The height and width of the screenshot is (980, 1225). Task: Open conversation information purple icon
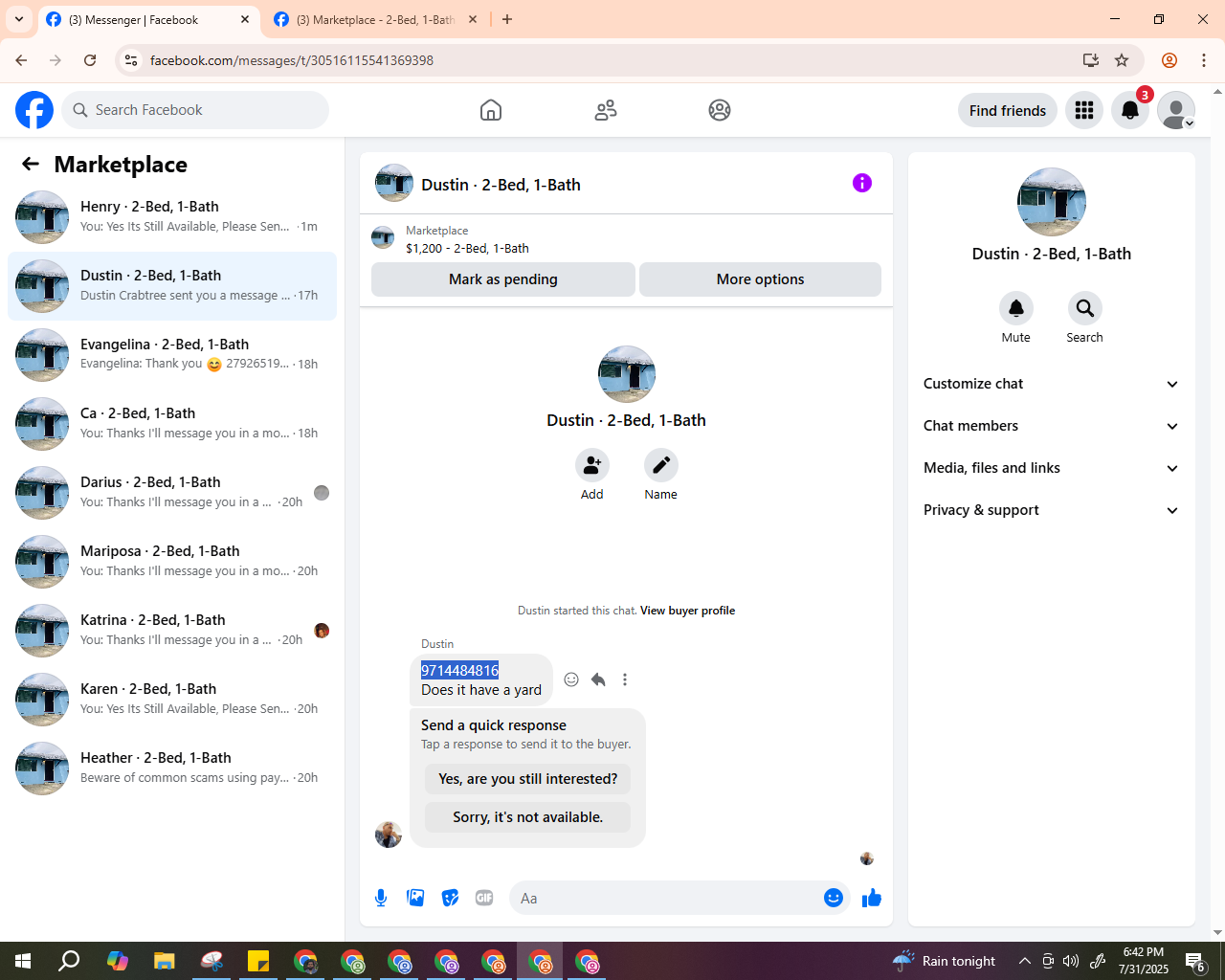point(862,183)
